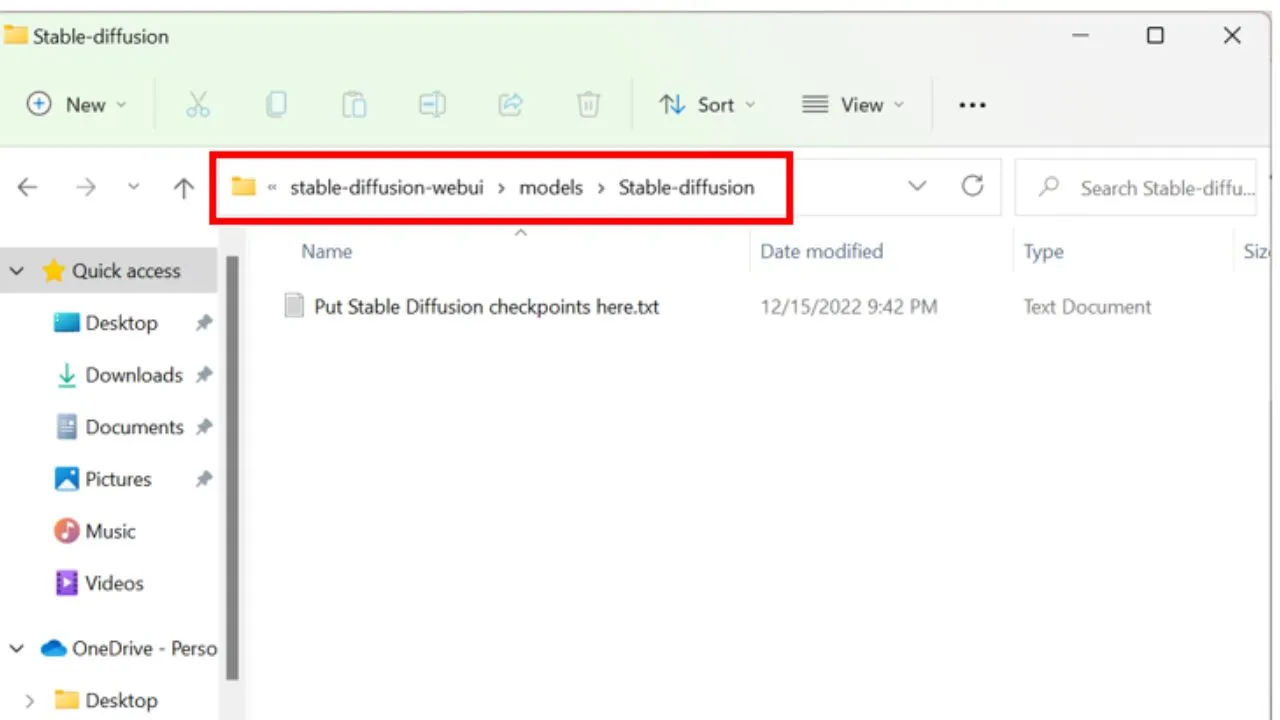Open the View layout dropdown
Image resolution: width=1280 pixels, height=720 pixels.
tap(853, 104)
